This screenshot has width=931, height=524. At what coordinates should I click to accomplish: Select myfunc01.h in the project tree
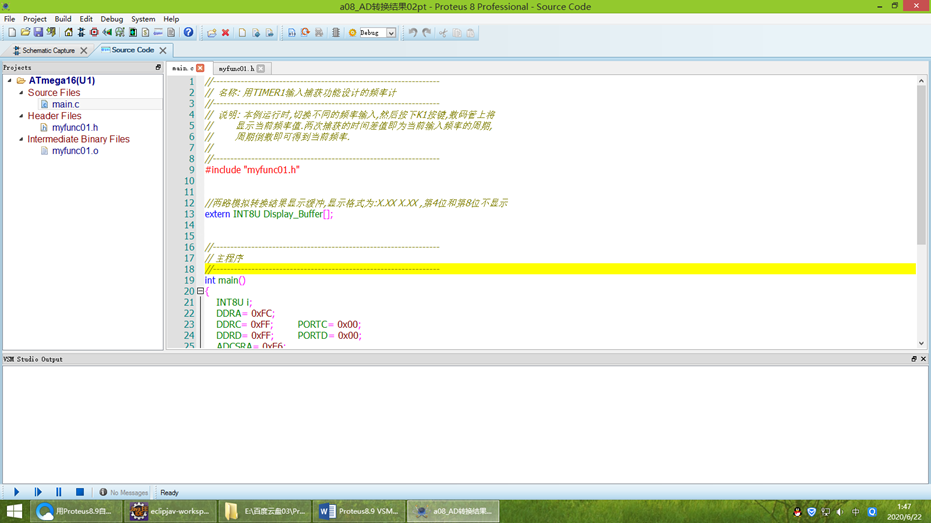pyautogui.click(x=75, y=127)
